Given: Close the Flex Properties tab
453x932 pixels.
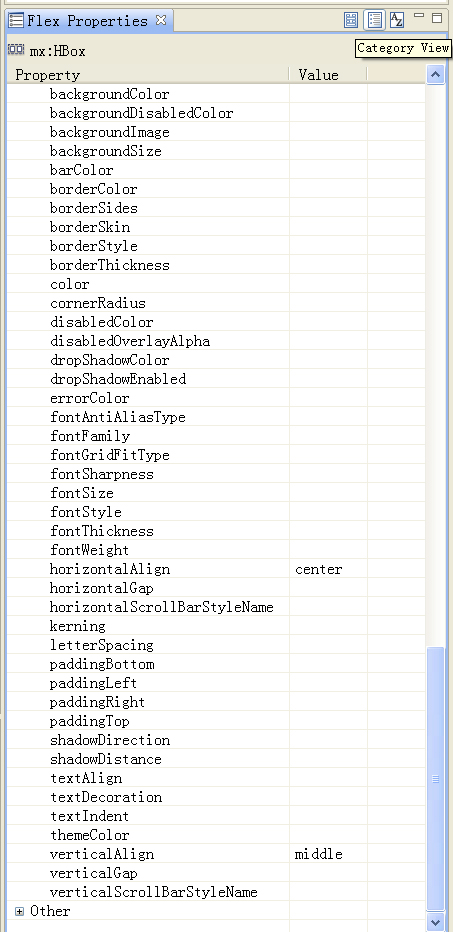Looking at the screenshot, I should (161, 20).
